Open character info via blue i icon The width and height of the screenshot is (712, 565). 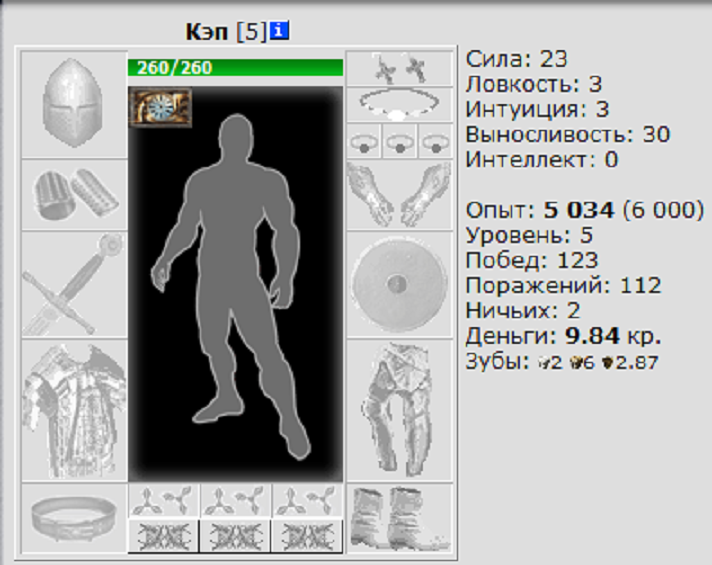[280, 32]
